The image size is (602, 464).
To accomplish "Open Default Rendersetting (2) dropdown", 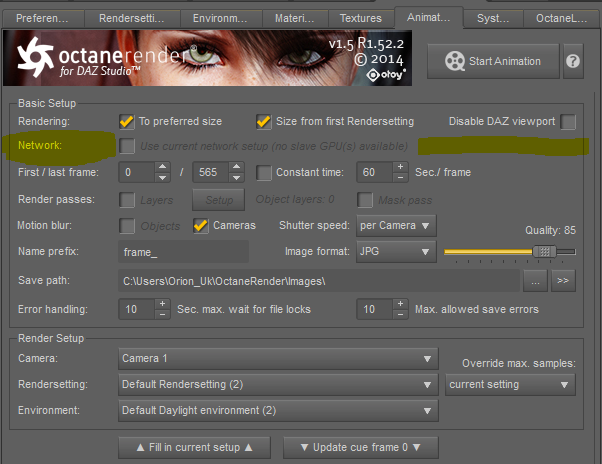I will pyautogui.click(x=278, y=385).
